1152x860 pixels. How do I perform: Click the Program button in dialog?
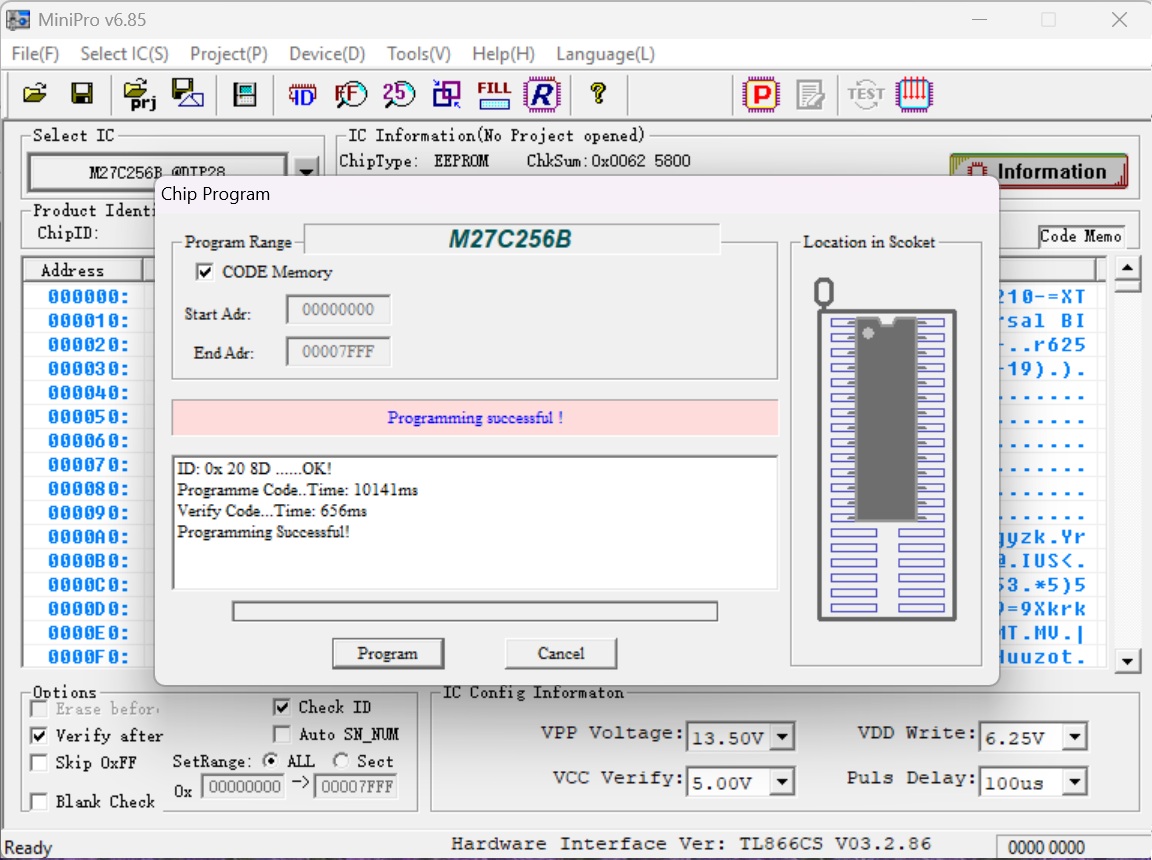388,653
